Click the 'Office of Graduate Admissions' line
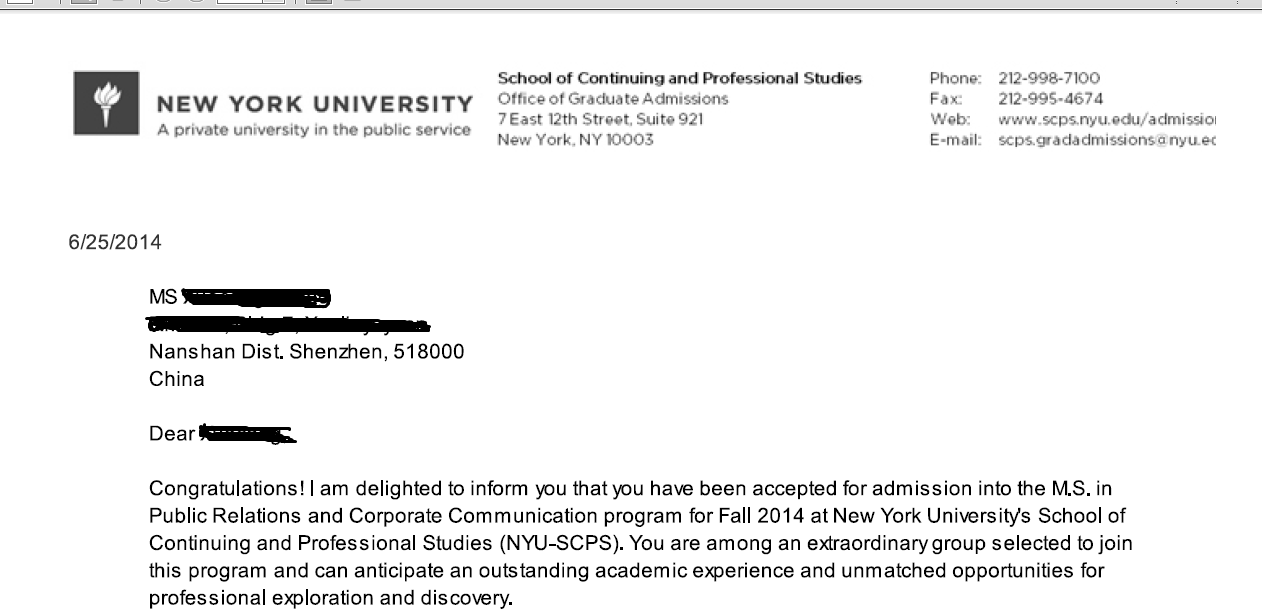The image size is (1262, 609). click(613, 99)
